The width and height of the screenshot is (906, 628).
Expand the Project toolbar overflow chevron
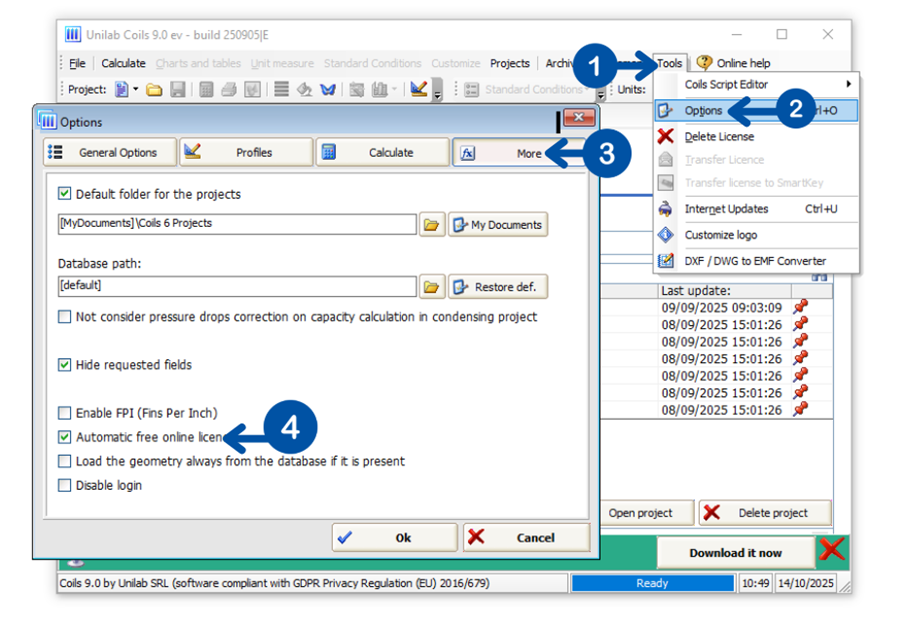(x=437, y=90)
